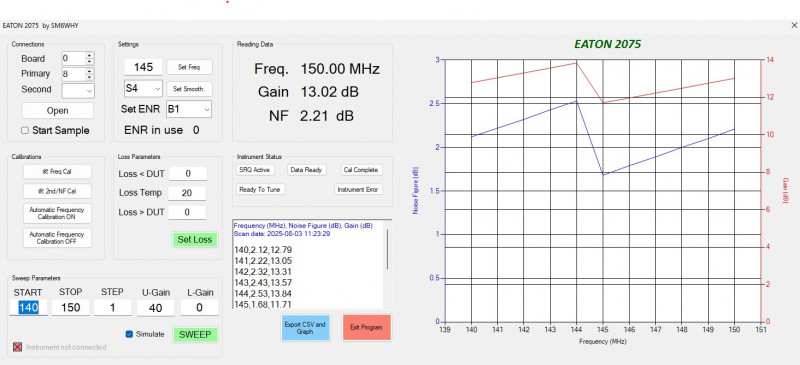Toggle the Simulate checkbox
Viewport: 800px width, 365px height.
(x=129, y=334)
